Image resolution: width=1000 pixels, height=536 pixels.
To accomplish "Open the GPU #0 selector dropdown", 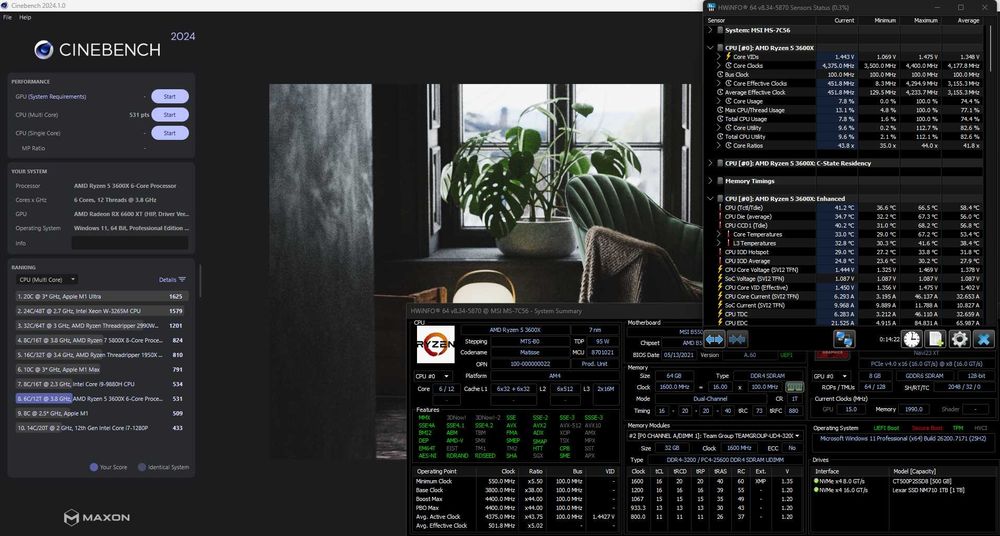I will tap(832, 376).
